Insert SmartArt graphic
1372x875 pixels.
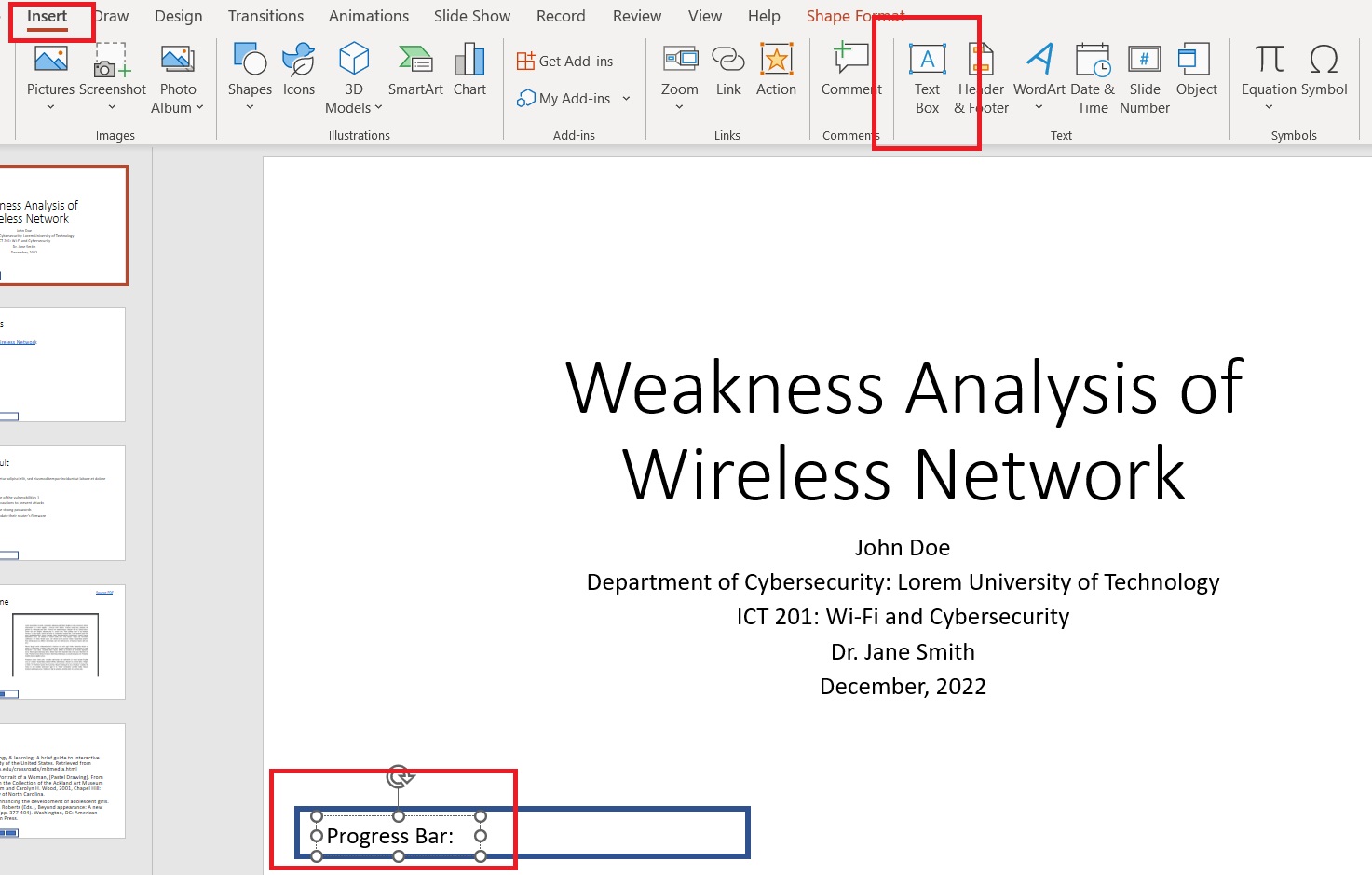pos(414,75)
